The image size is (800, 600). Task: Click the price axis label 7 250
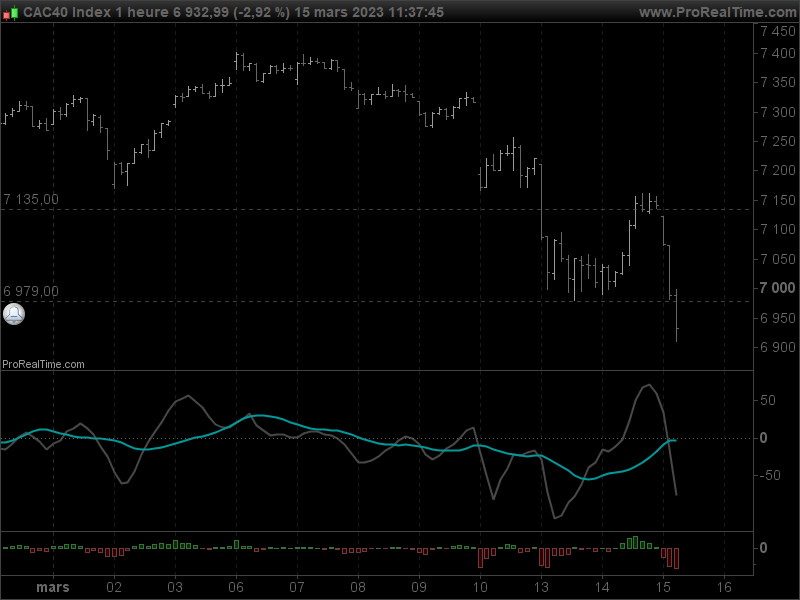[778, 141]
